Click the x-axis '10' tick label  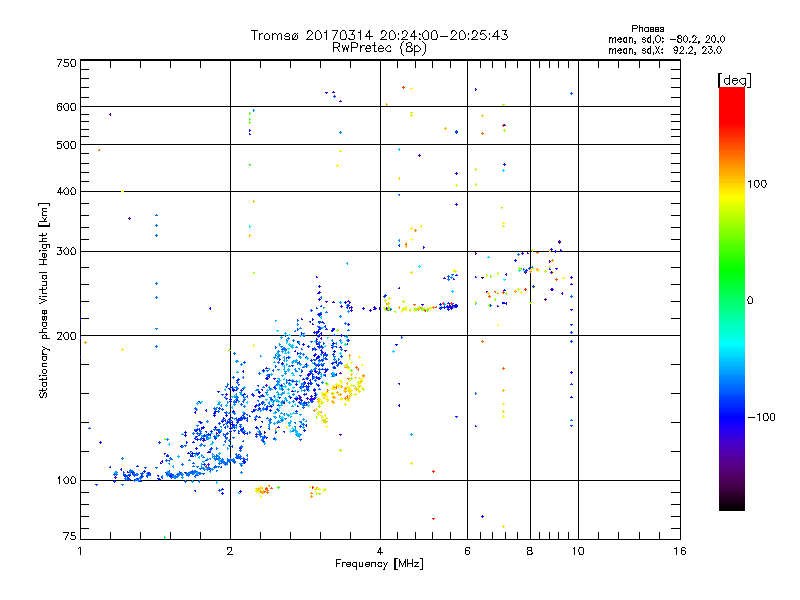coord(578,551)
